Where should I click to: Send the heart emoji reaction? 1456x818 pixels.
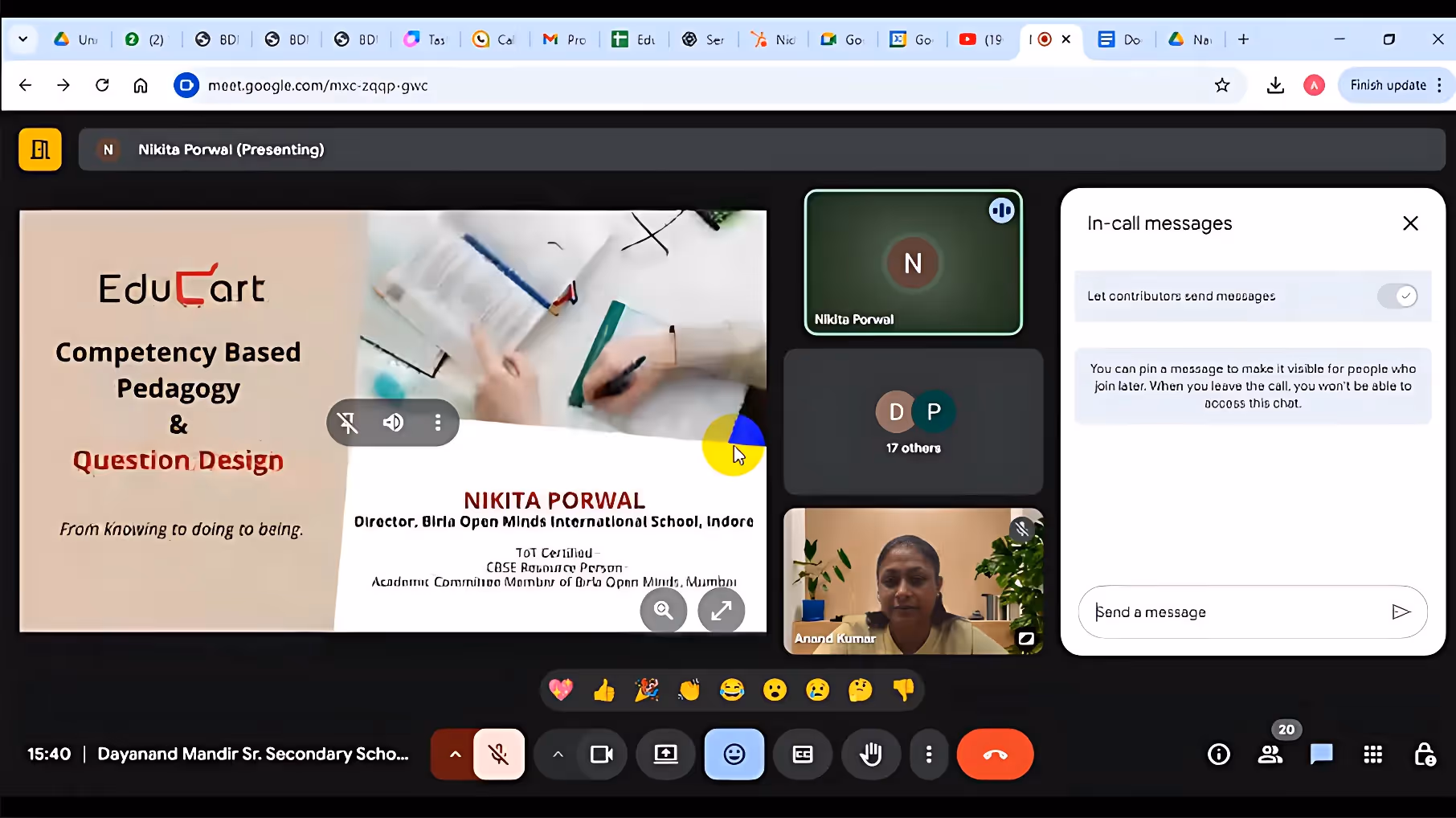[x=561, y=689]
